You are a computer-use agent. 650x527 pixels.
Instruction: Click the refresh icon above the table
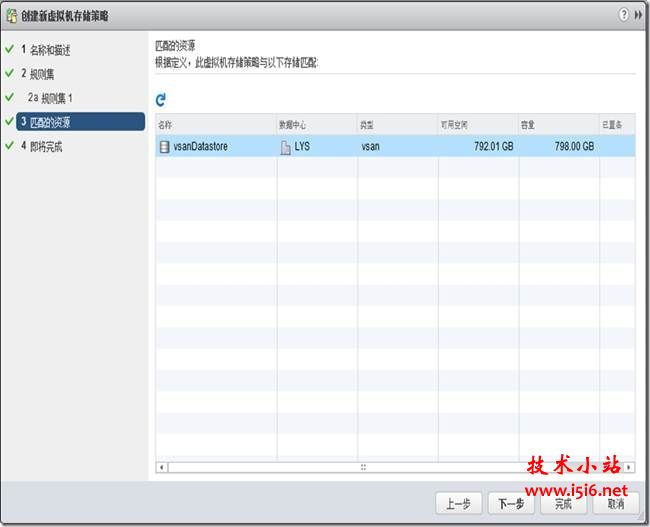pyautogui.click(x=161, y=100)
